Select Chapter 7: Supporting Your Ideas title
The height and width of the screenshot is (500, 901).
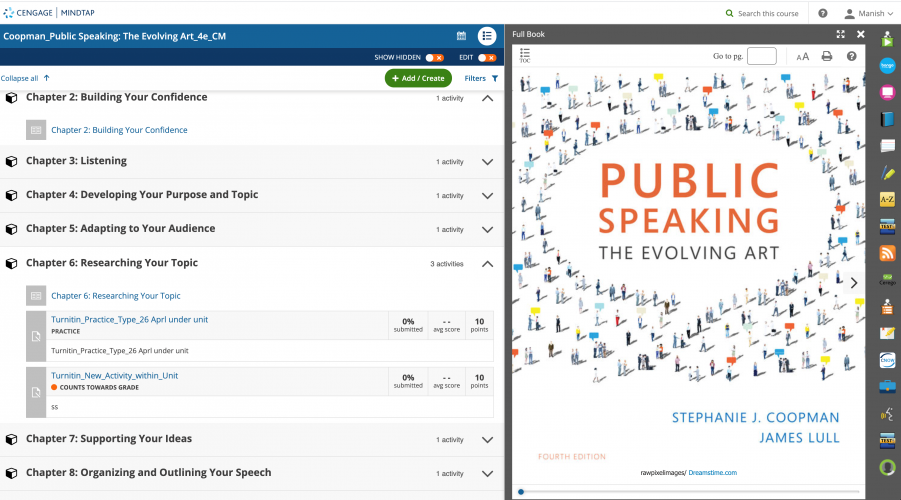tap(109, 439)
